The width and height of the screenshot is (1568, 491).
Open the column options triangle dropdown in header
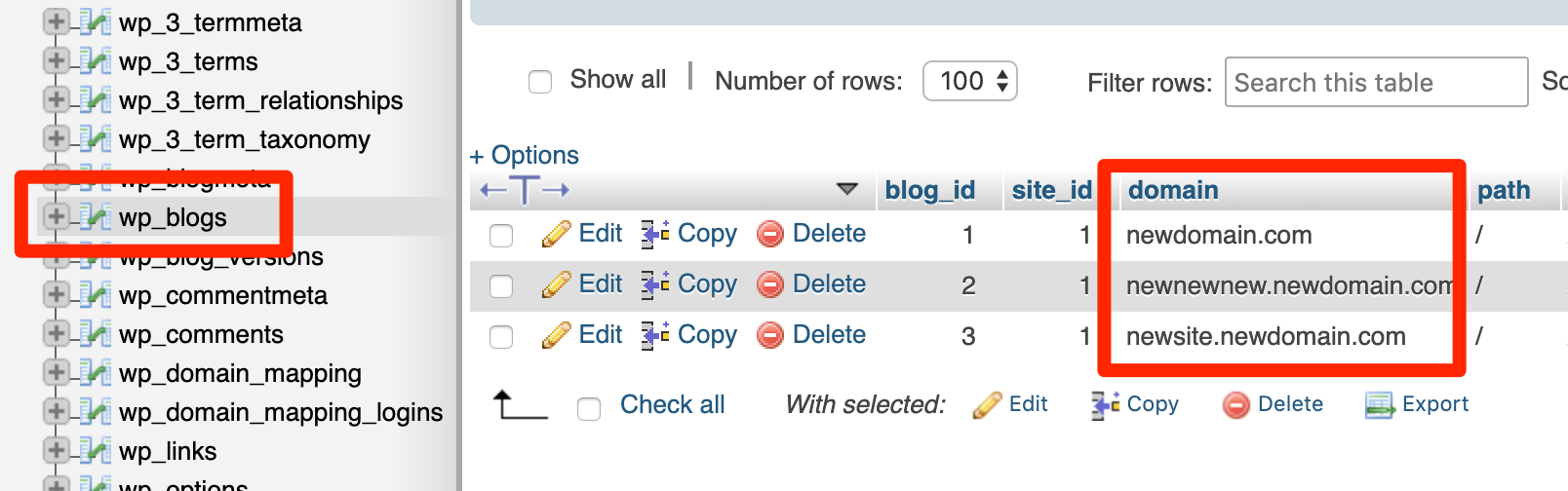click(847, 189)
